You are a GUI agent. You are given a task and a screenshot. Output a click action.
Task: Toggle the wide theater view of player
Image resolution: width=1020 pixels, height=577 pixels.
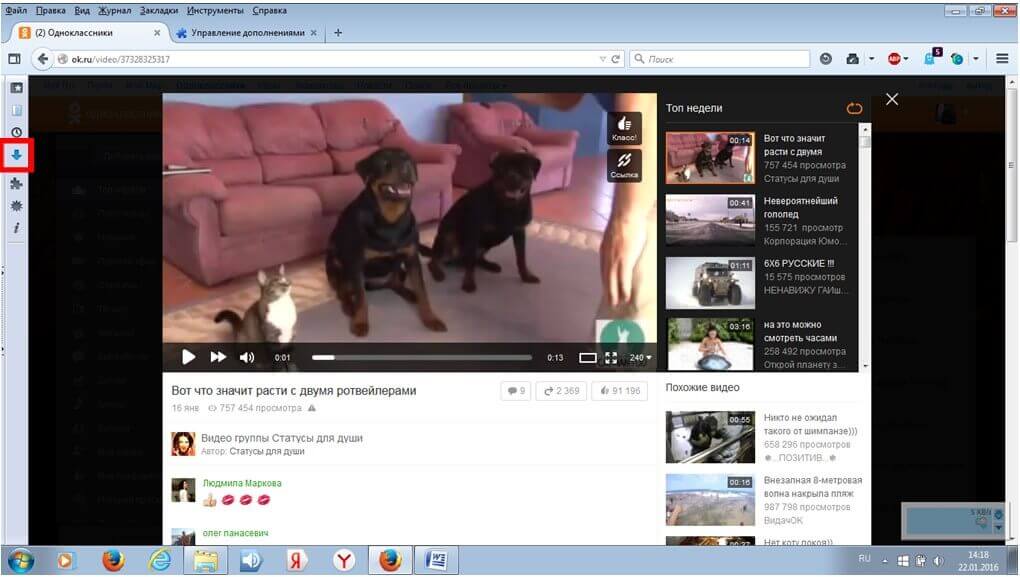(x=588, y=357)
